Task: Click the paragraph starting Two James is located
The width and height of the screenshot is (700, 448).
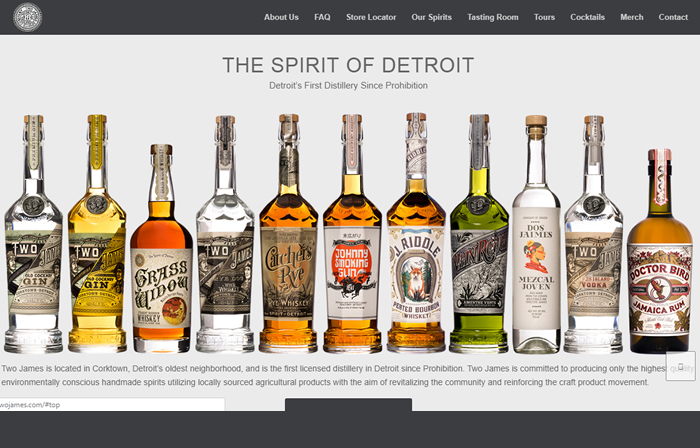Action: click(x=347, y=375)
